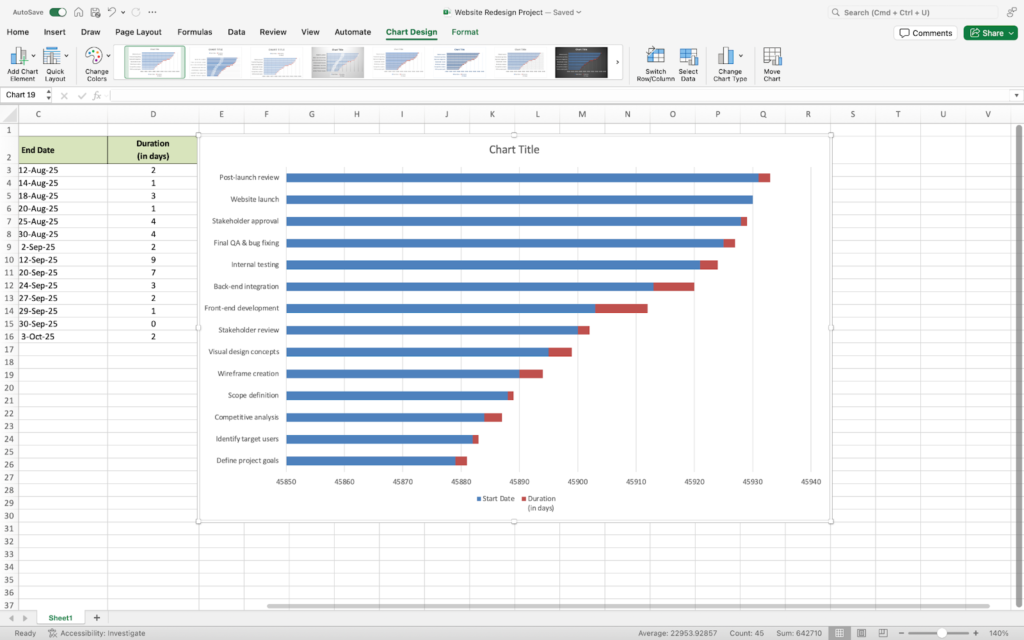This screenshot has width=1024, height=640.
Task: Add a new sheet with plus icon
Action: click(97, 618)
